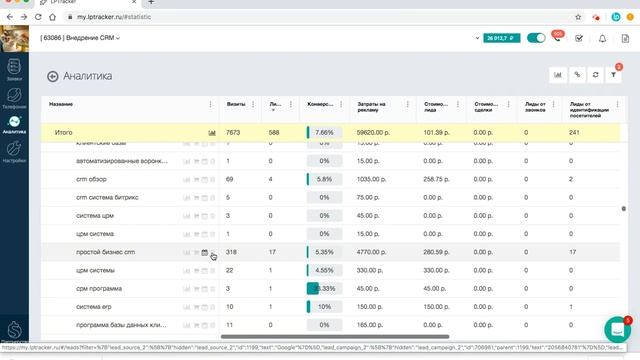Open the Стоимость лида column options menu

click(x=458, y=104)
